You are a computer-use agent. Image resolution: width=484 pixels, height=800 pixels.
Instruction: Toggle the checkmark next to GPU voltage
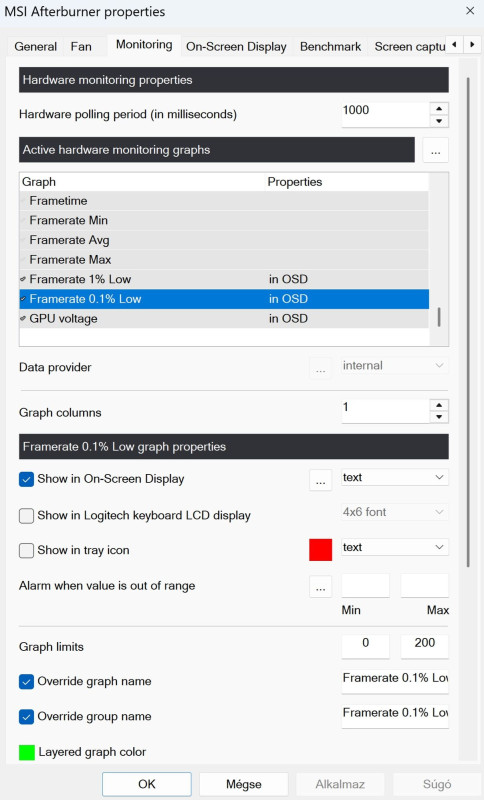point(23,319)
